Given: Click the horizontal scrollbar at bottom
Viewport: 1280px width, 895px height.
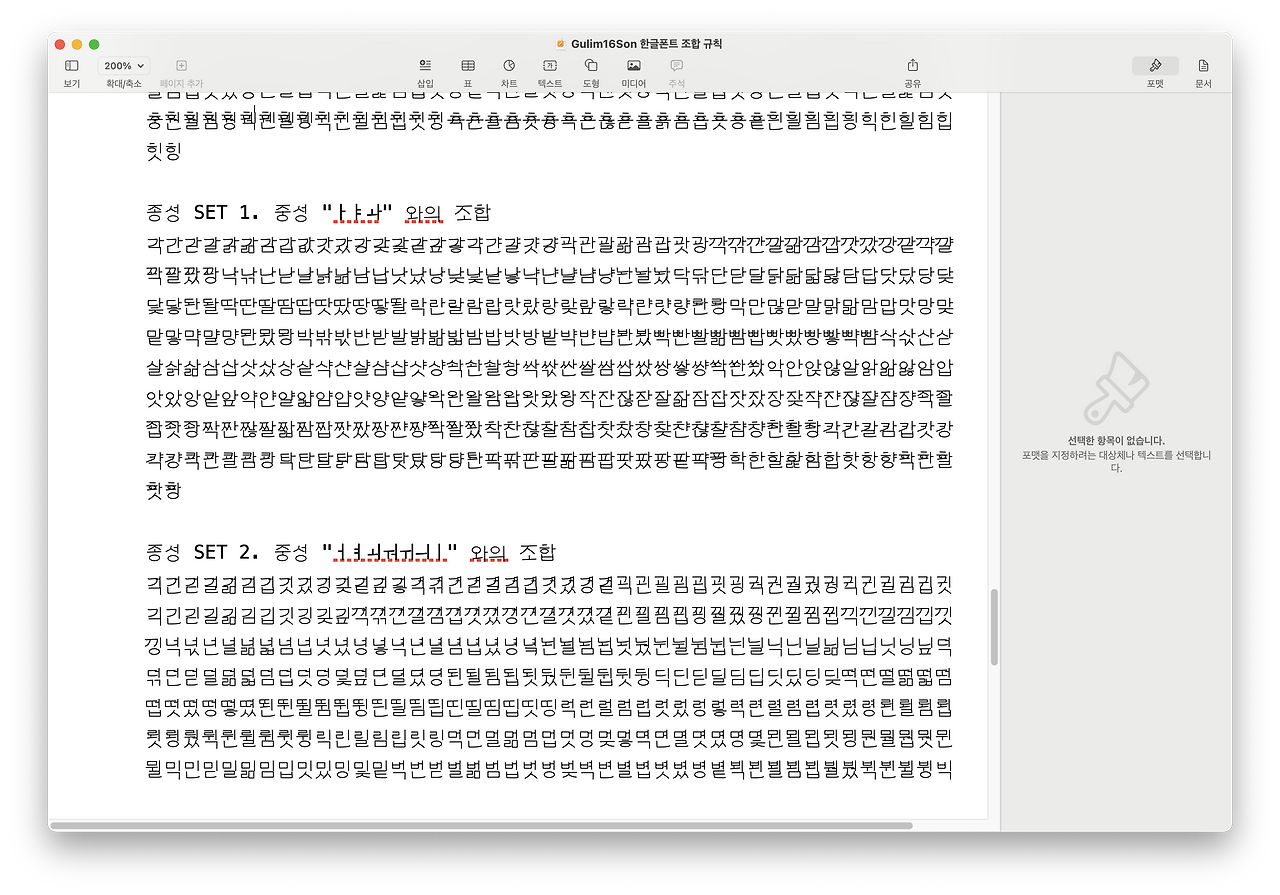Looking at the screenshot, I should click(481, 826).
